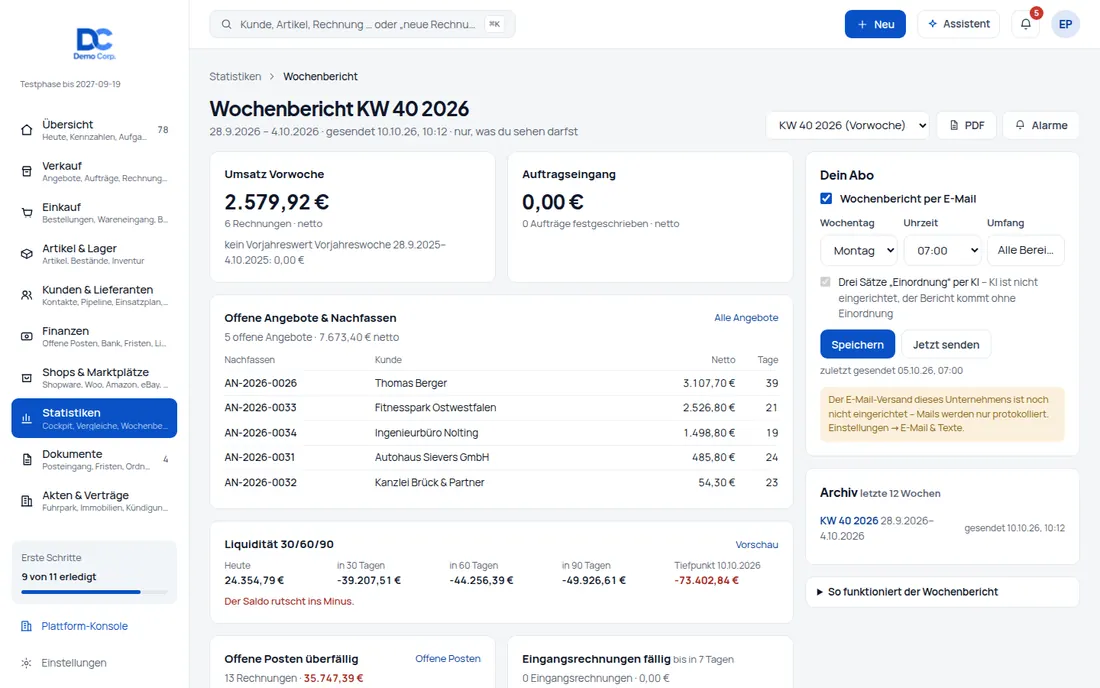This screenshot has height=688, width=1100.
Task: Open the KW 40 2026 (Vorwoche) dropdown
Action: click(847, 126)
